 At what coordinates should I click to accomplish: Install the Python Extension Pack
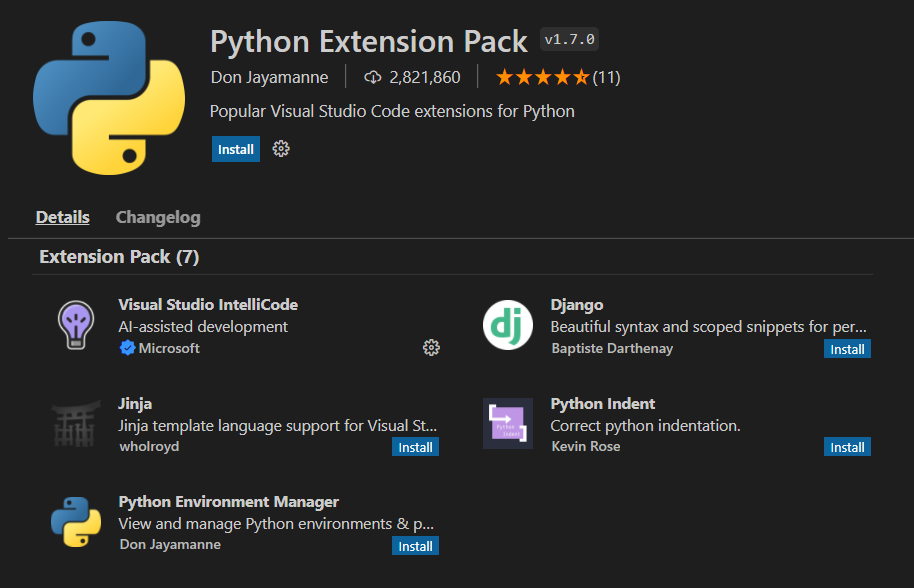[235, 149]
